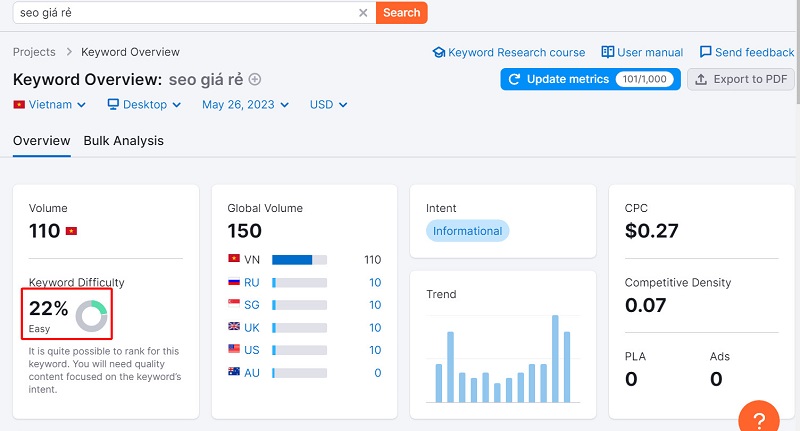Click the US flag icon
The image size is (800, 431).
tap(234, 348)
